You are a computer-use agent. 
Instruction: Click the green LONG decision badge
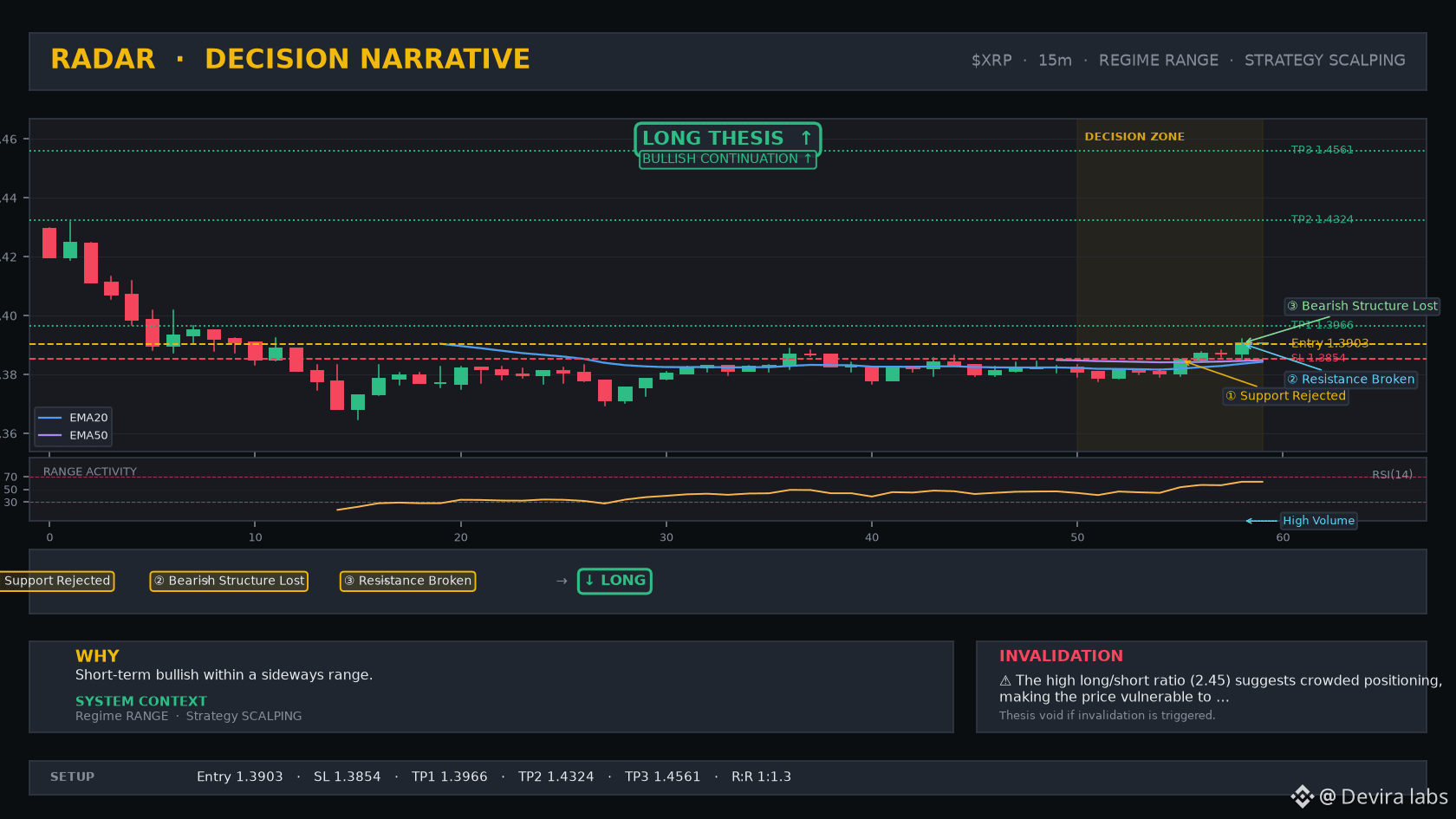[x=614, y=581]
